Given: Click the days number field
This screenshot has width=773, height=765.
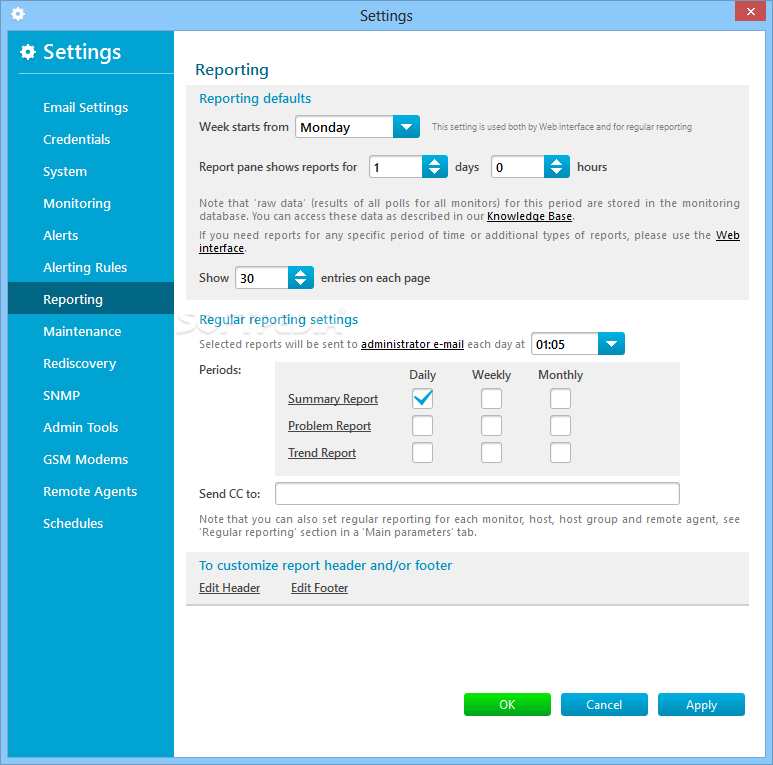Looking at the screenshot, I should [x=396, y=167].
